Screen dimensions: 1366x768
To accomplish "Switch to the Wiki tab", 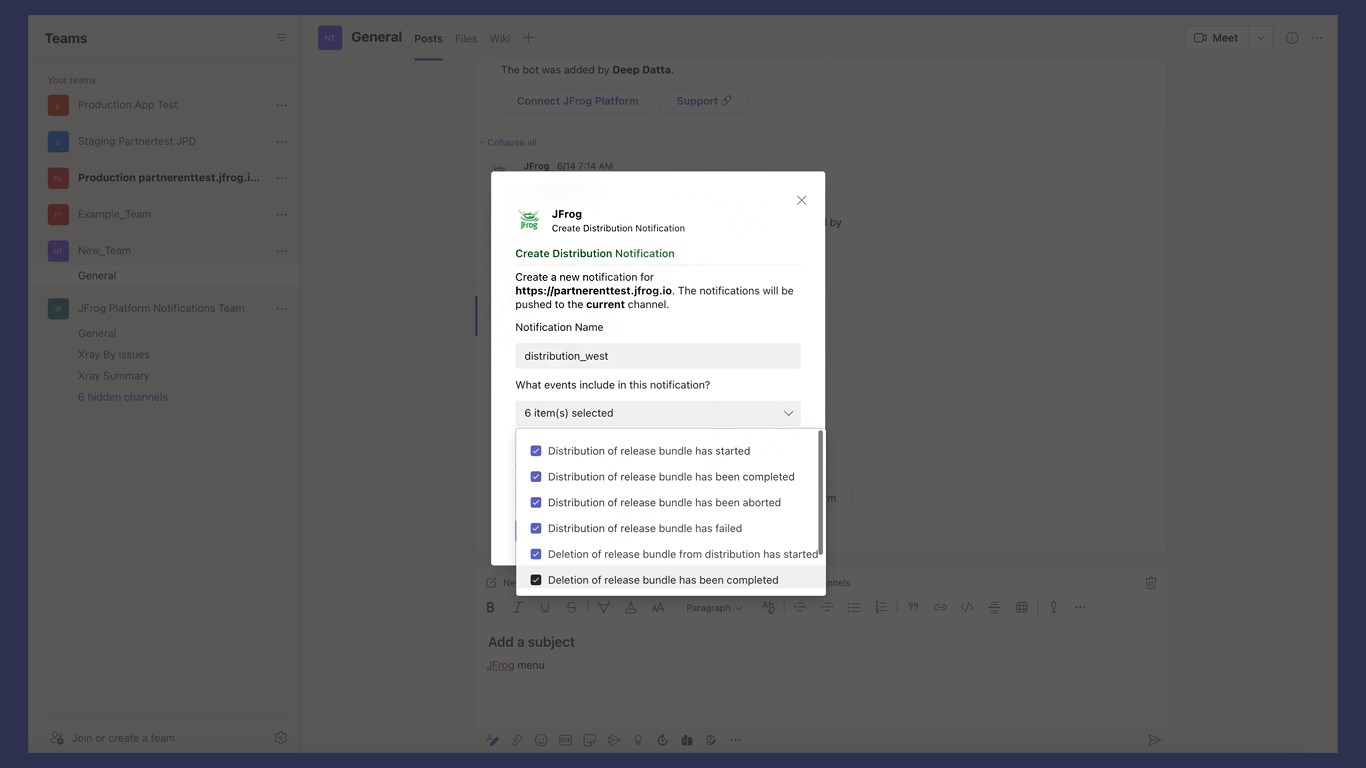I will [500, 39].
